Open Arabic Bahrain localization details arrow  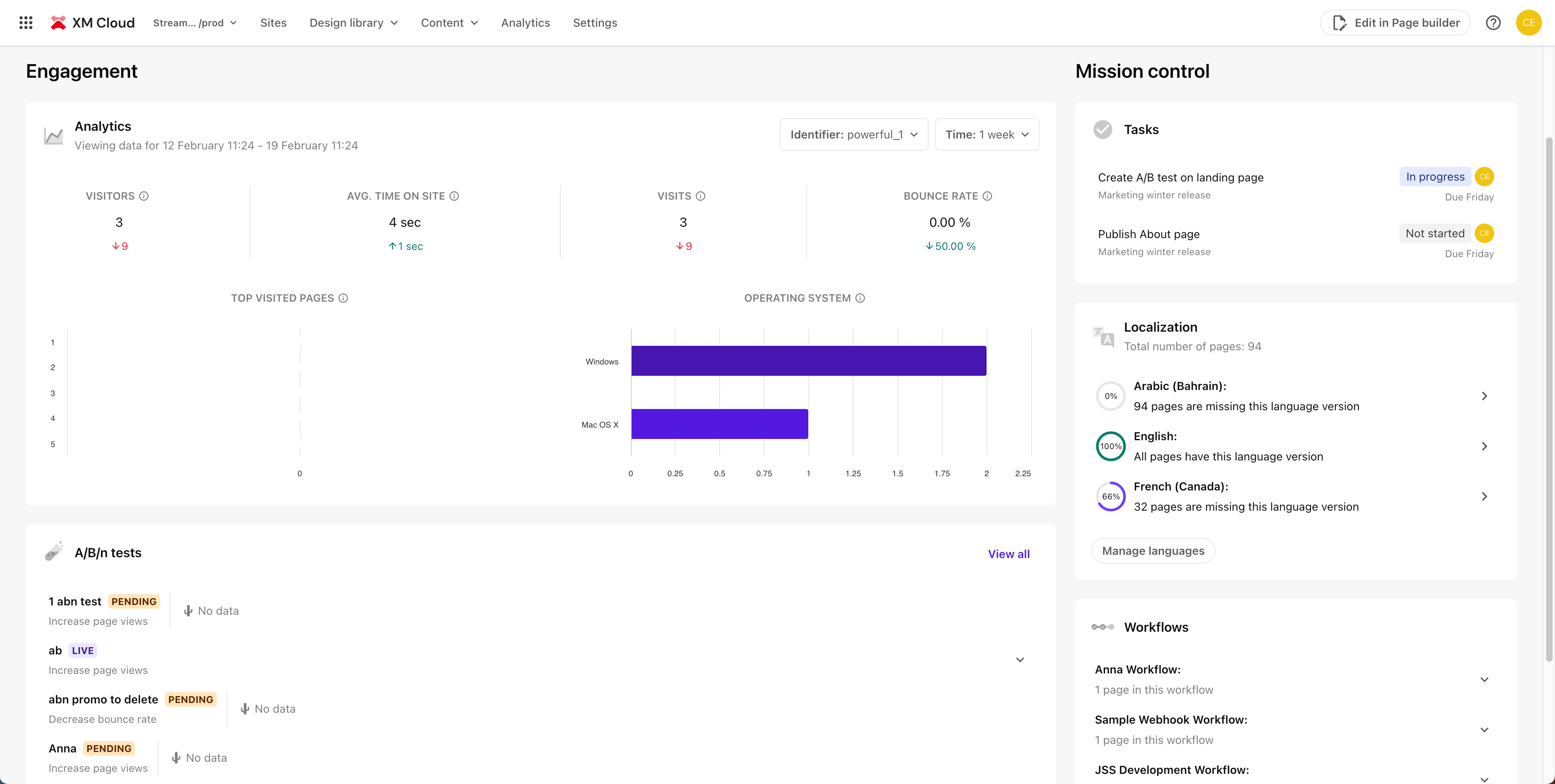(x=1485, y=395)
